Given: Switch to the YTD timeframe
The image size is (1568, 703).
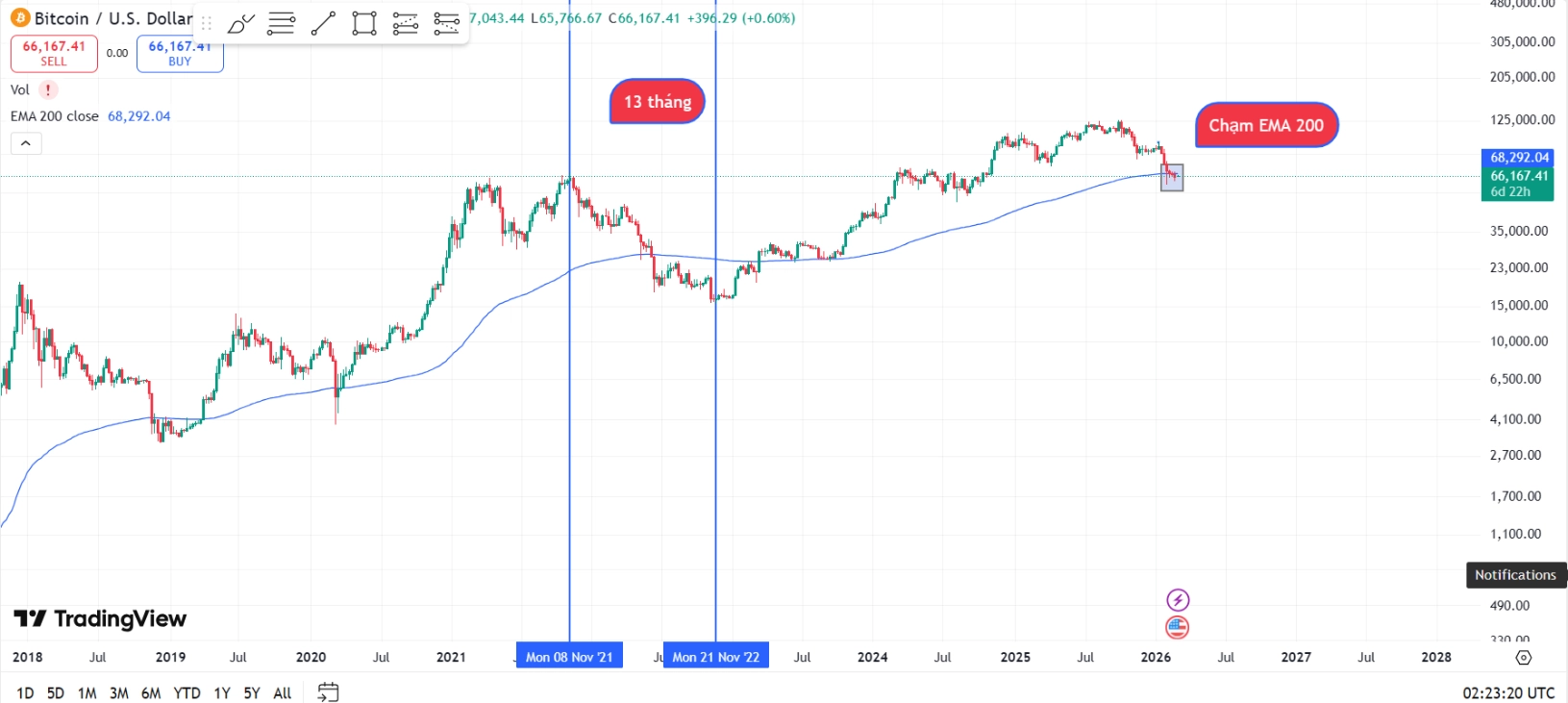Looking at the screenshot, I should [x=187, y=691].
